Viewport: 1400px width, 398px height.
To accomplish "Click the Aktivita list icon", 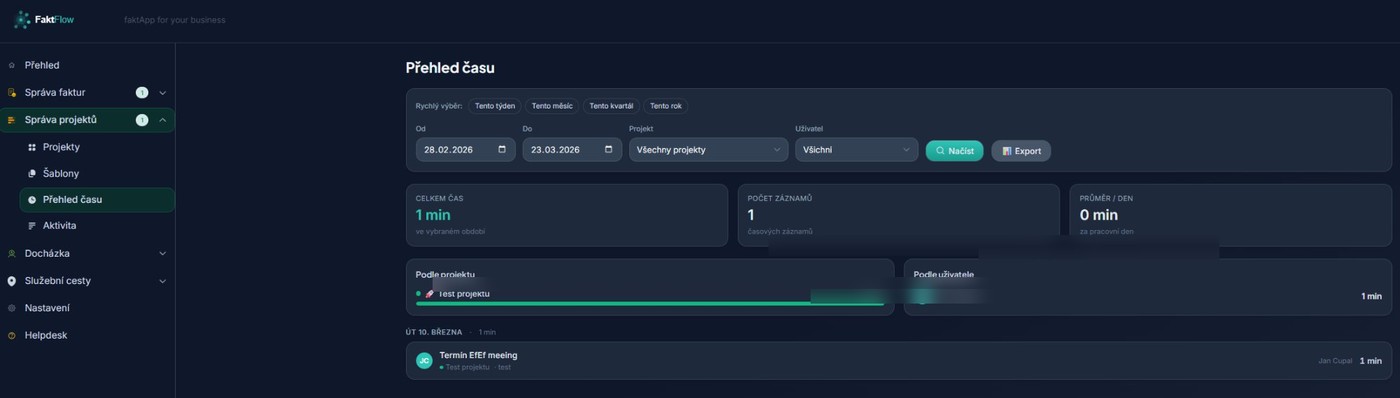I will coord(32,226).
